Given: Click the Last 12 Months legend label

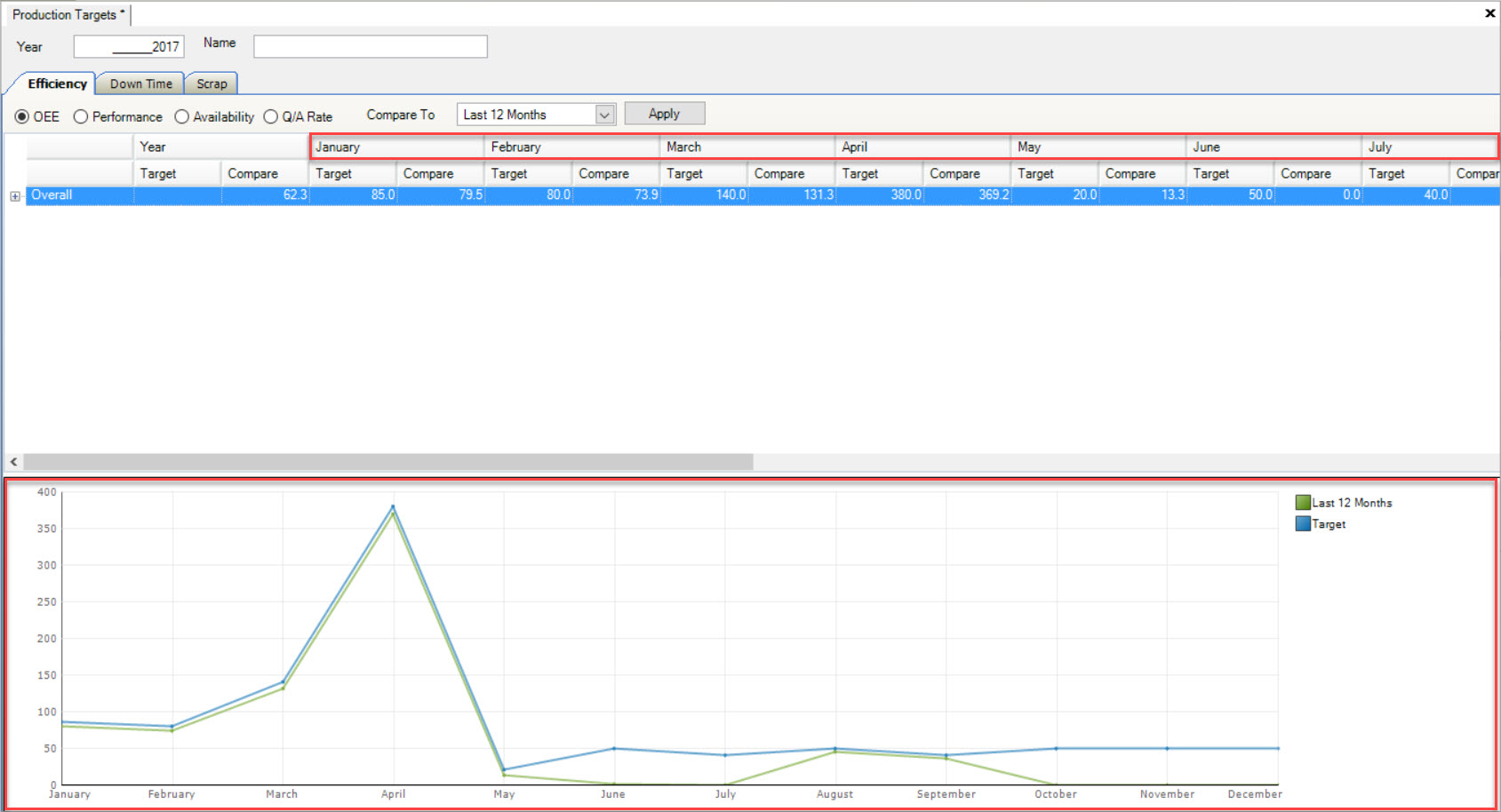Looking at the screenshot, I should coord(1352,503).
